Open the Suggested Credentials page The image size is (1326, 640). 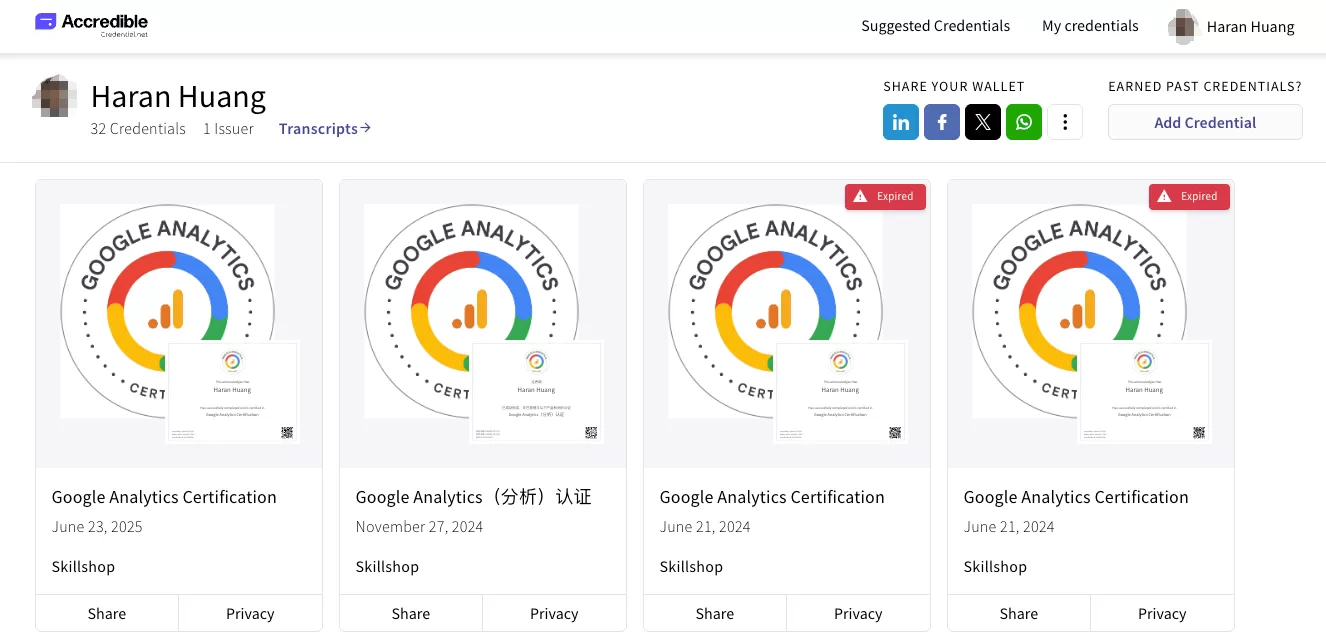(936, 26)
